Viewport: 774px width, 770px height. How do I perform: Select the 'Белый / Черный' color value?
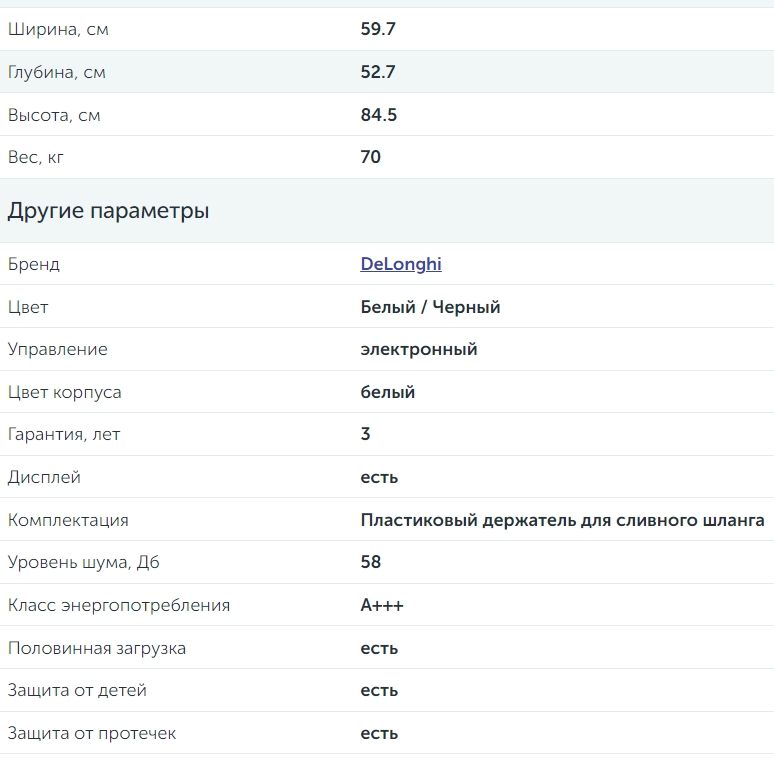coord(430,307)
